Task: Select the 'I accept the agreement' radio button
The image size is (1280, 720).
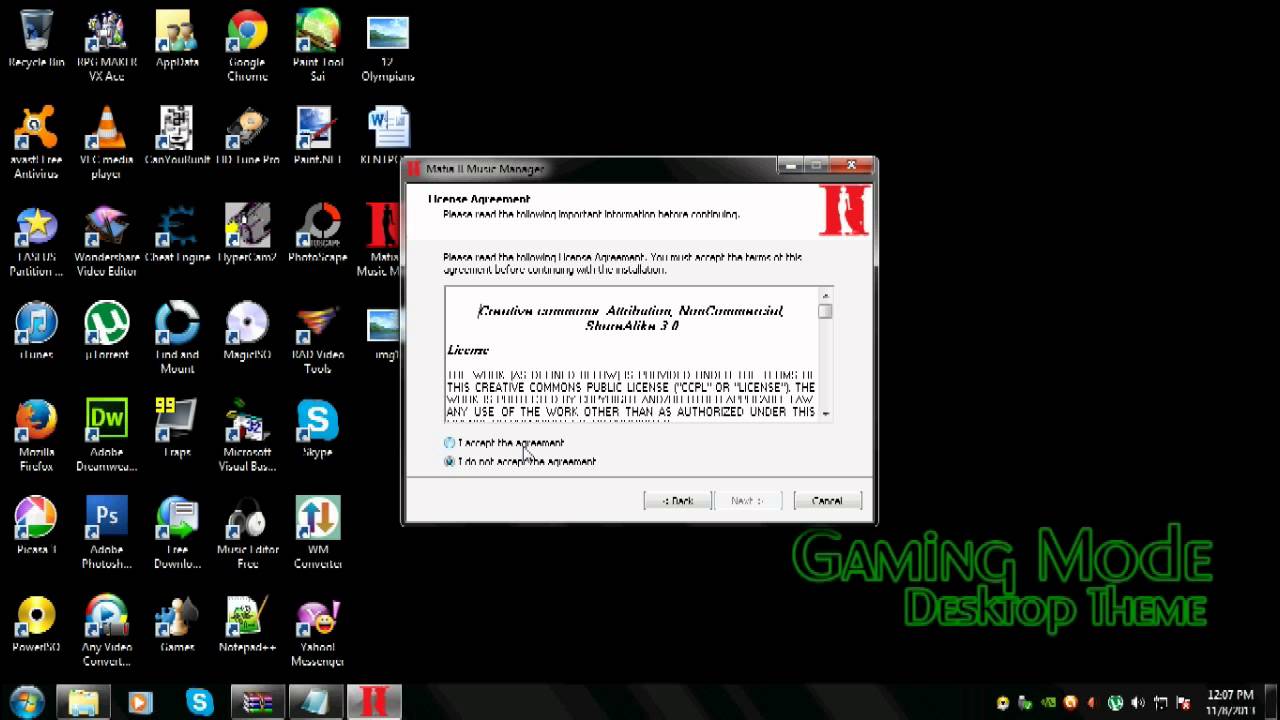Action: pyautogui.click(x=449, y=443)
